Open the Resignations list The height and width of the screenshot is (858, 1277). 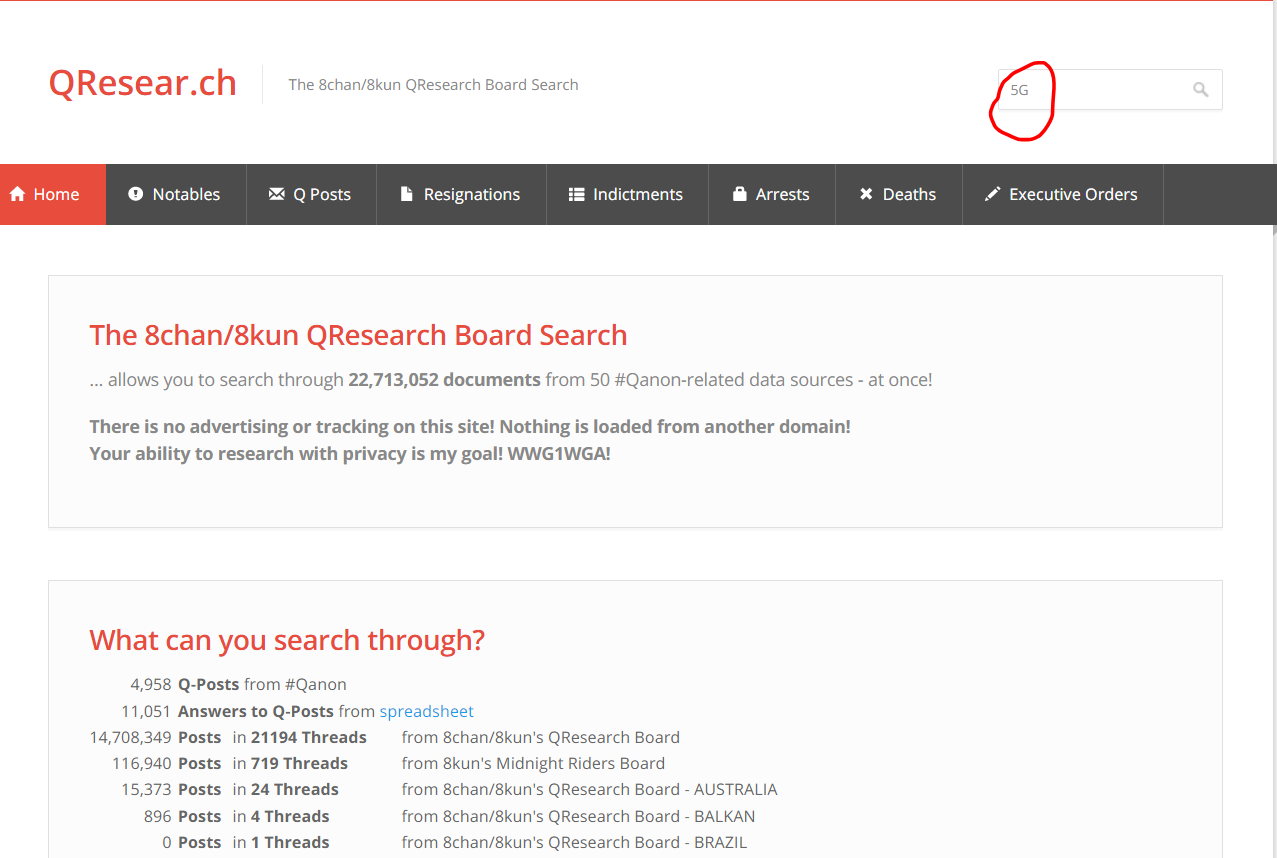pyautogui.click(x=461, y=194)
